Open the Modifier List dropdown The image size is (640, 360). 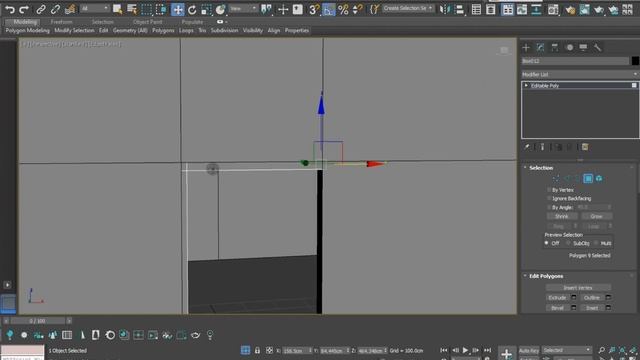pyautogui.click(x=579, y=74)
